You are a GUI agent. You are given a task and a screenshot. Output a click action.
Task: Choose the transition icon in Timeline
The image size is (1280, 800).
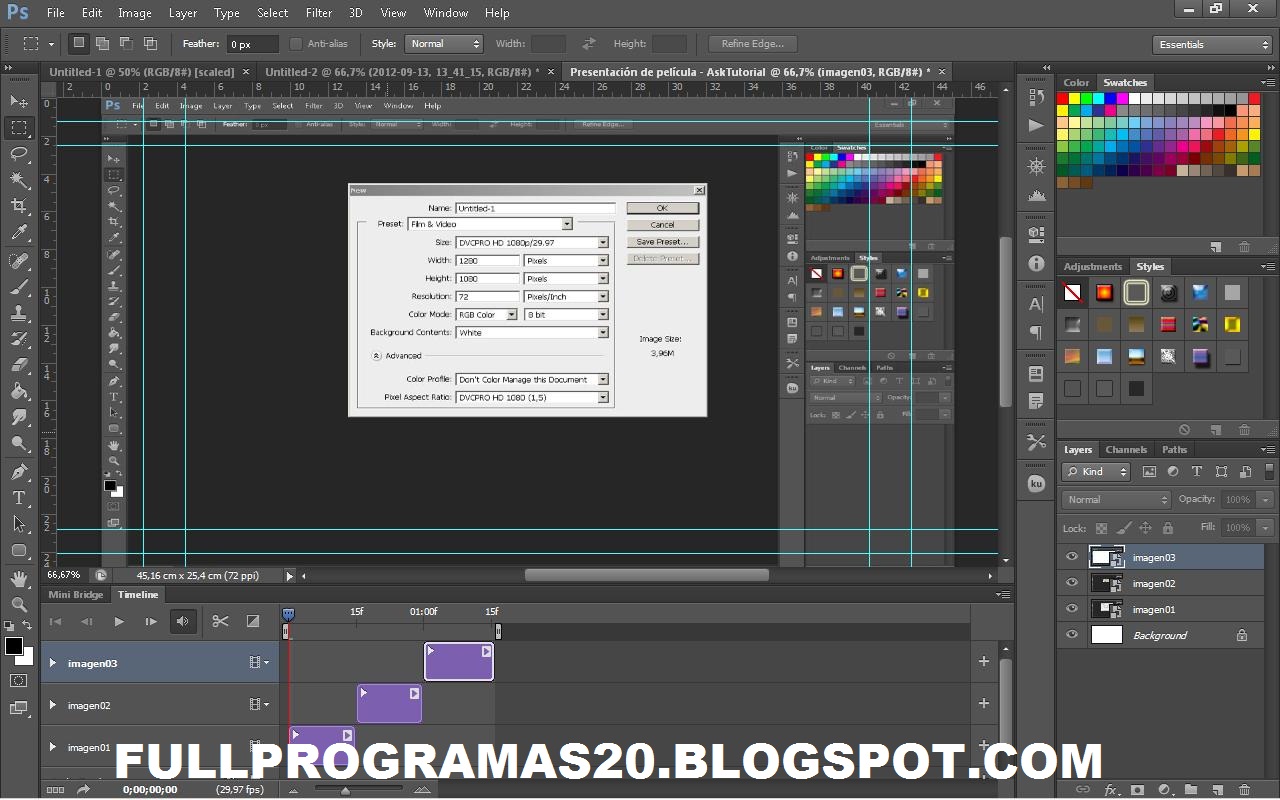tap(253, 621)
